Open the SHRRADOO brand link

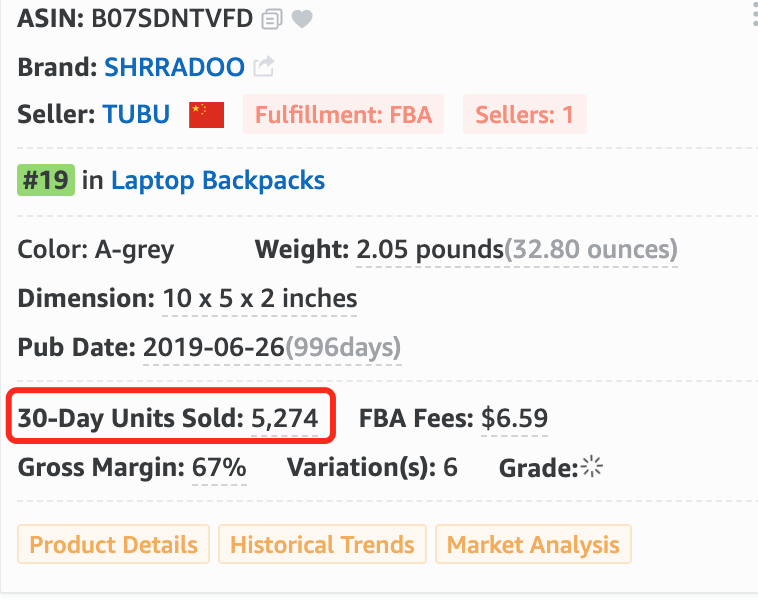pos(175,67)
